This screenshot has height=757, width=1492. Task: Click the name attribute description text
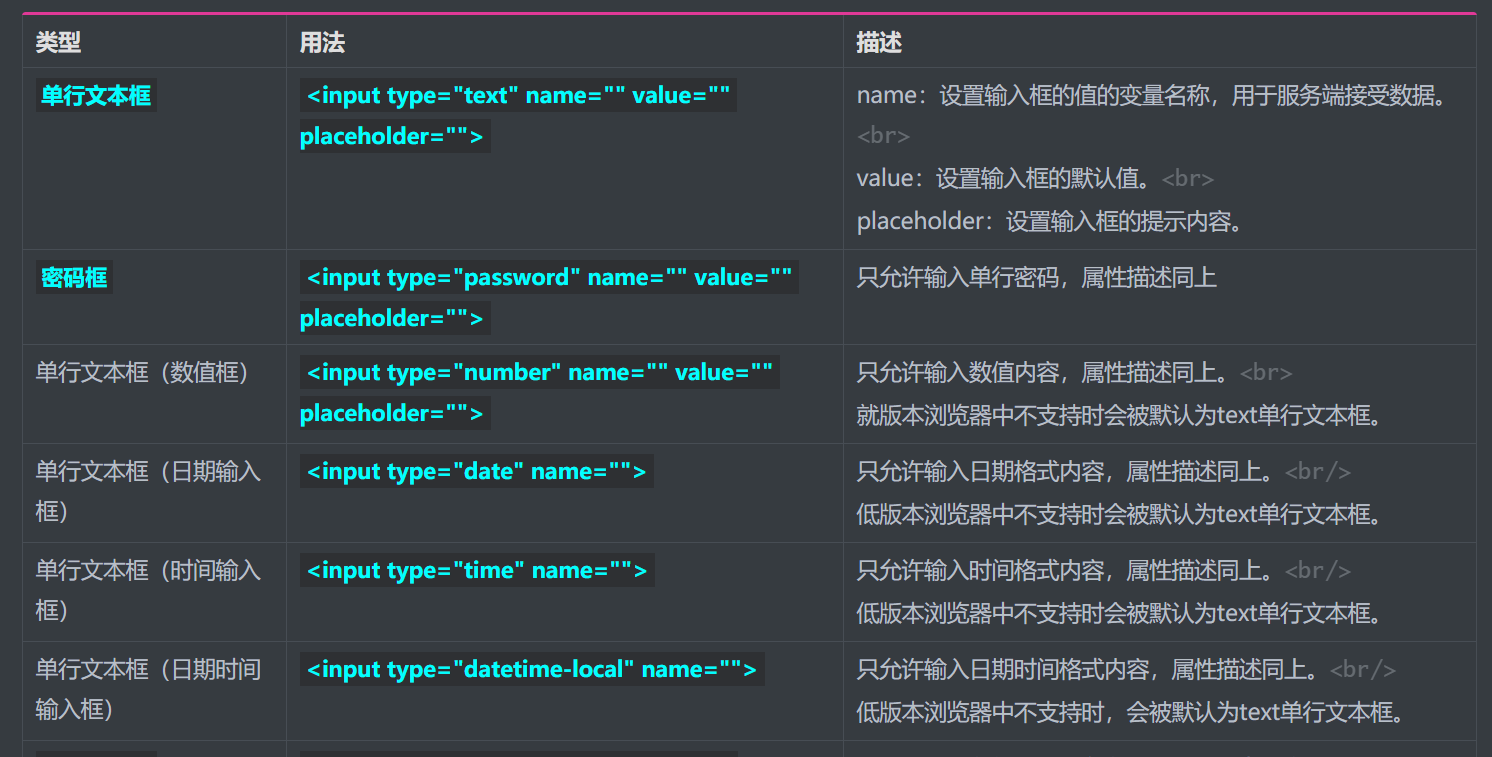point(1152,95)
